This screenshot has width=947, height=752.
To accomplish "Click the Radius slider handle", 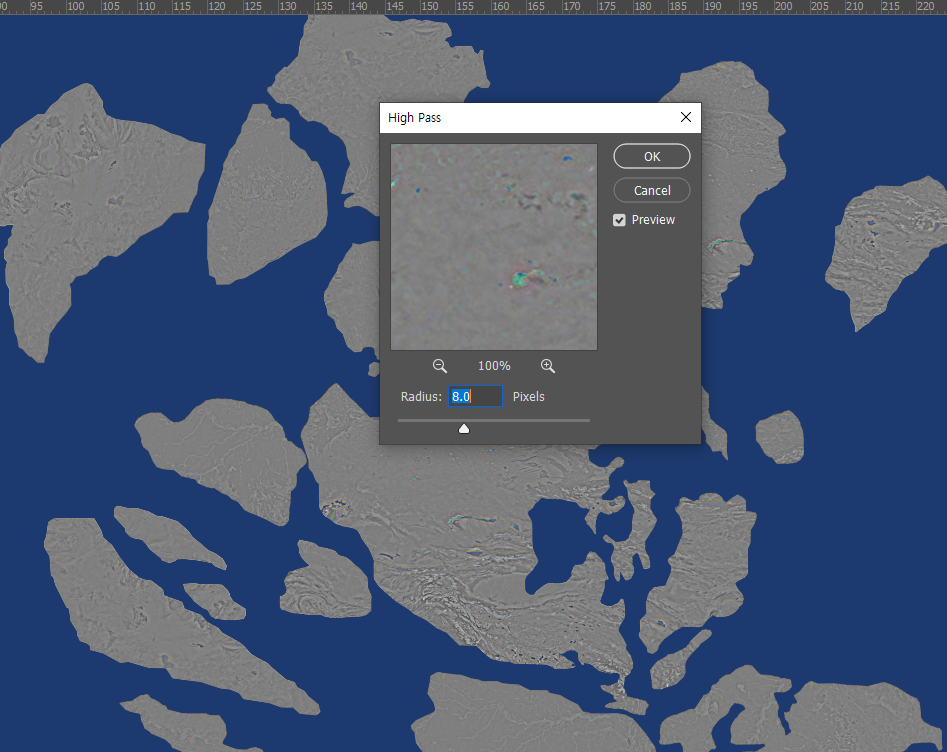I will coord(464,428).
